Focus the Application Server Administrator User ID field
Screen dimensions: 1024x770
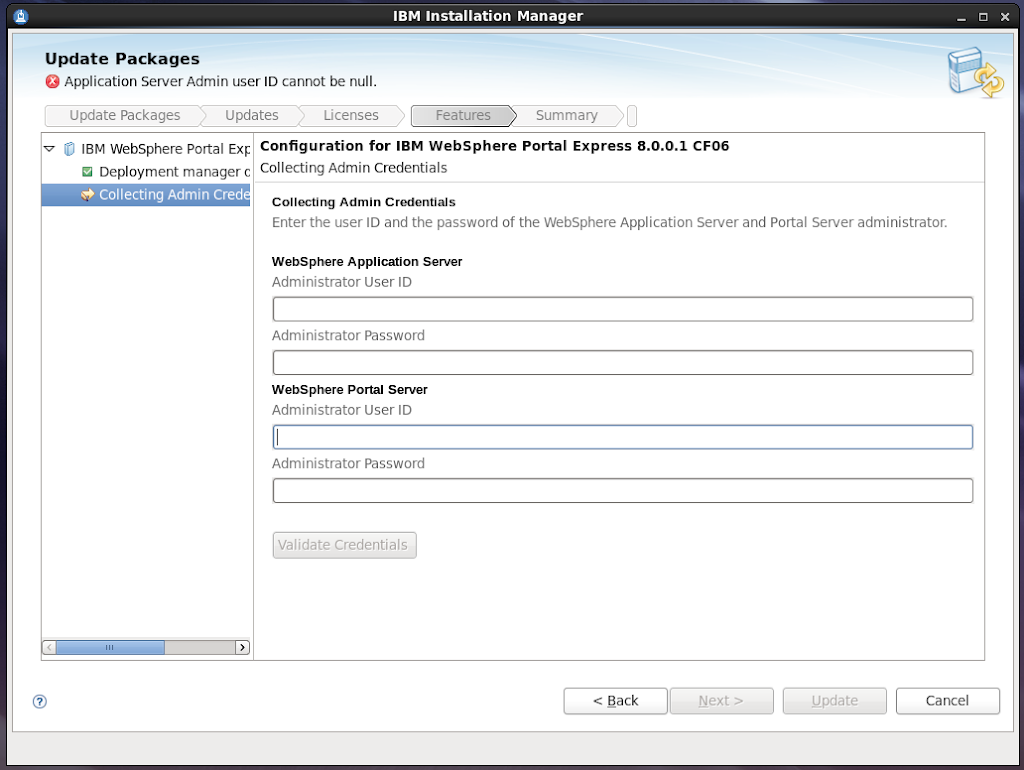pos(622,309)
